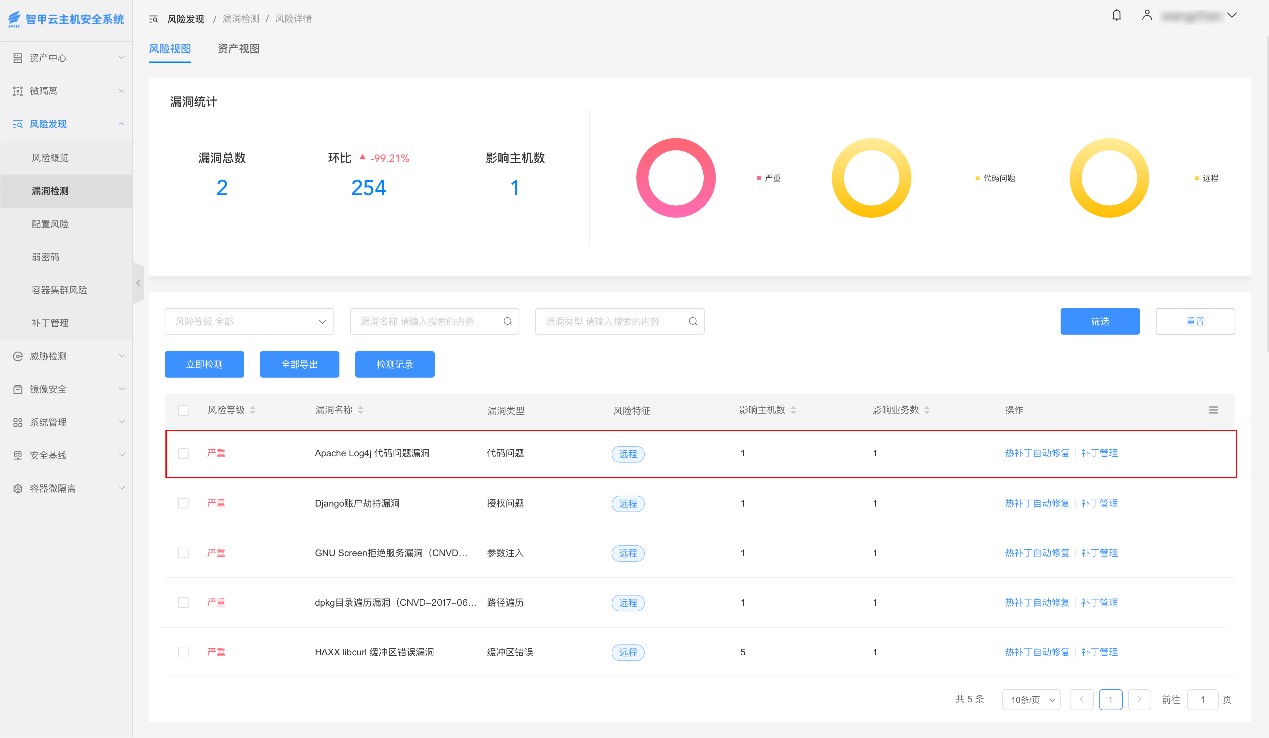Select page 1 in pagination
1269x738 pixels.
(1111, 700)
